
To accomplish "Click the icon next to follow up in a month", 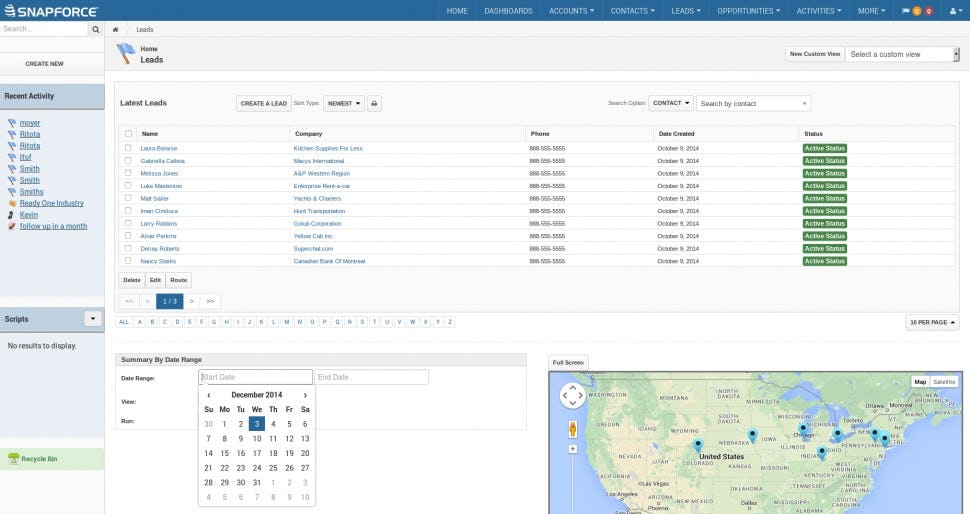I will click(x=12, y=226).
